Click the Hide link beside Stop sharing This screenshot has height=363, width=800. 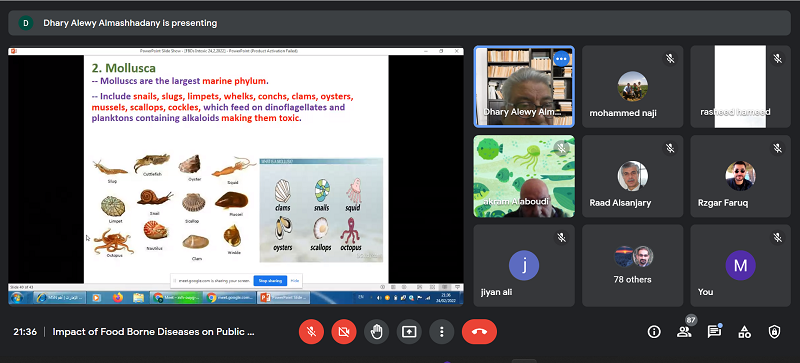[x=295, y=281]
